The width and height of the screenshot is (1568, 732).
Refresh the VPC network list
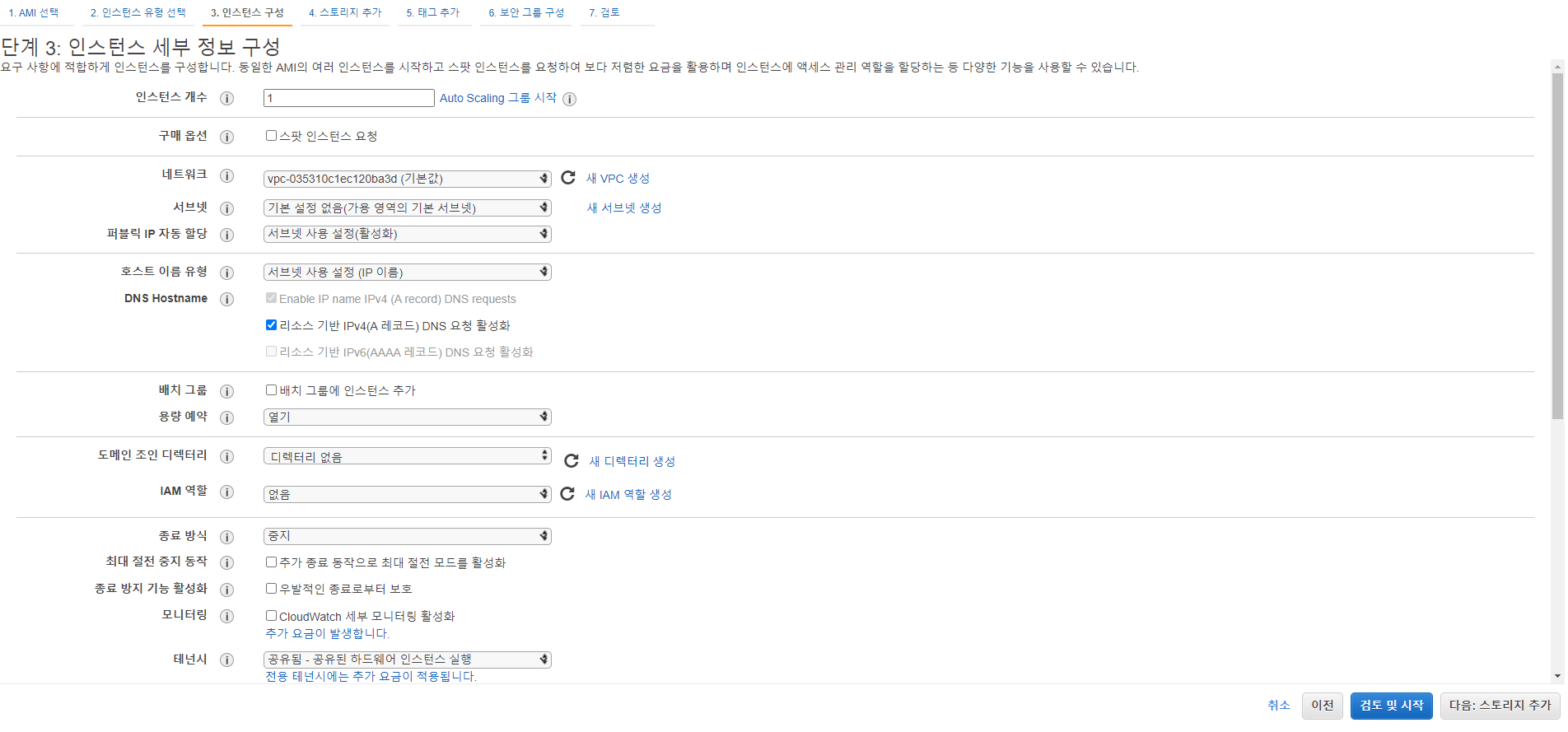[568, 178]
